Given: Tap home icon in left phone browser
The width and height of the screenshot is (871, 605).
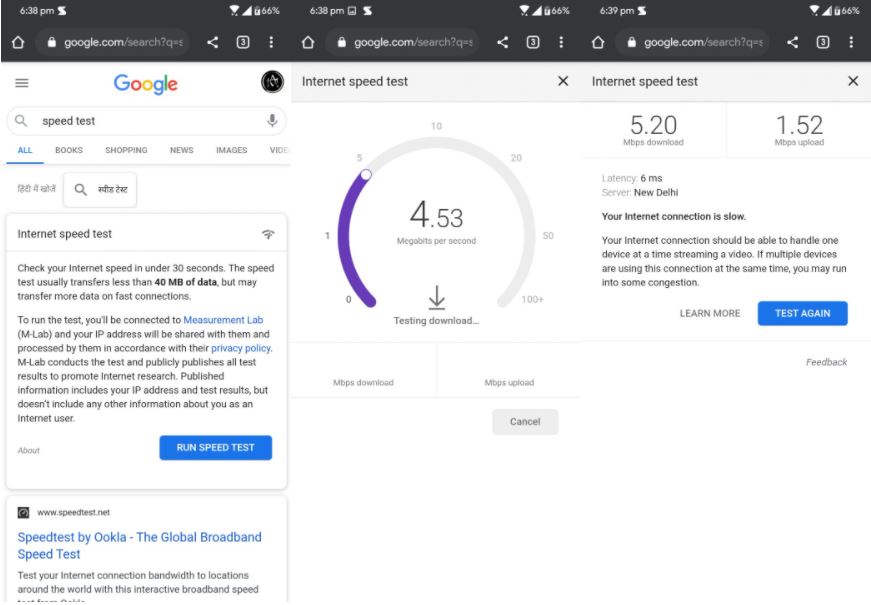Looking at the screenshot, I should [x=18, y=42].
